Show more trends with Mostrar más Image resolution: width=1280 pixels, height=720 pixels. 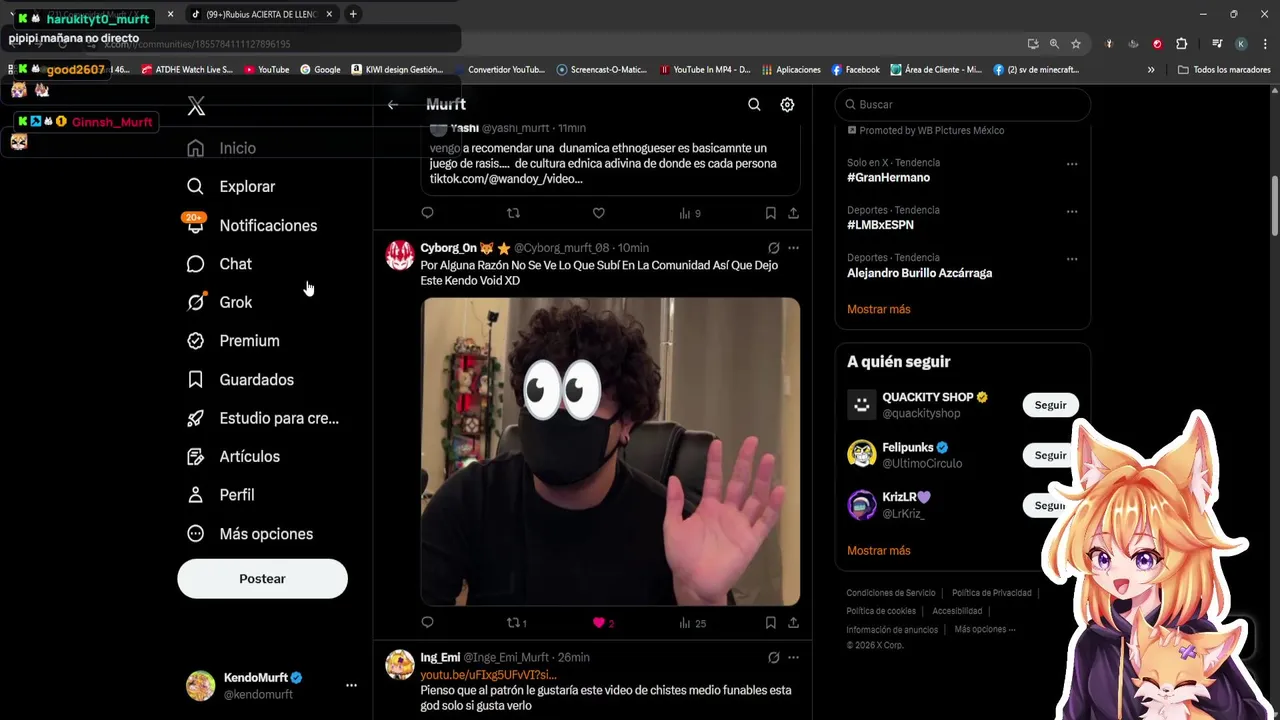pyautogui.click(x=879, y=310)
